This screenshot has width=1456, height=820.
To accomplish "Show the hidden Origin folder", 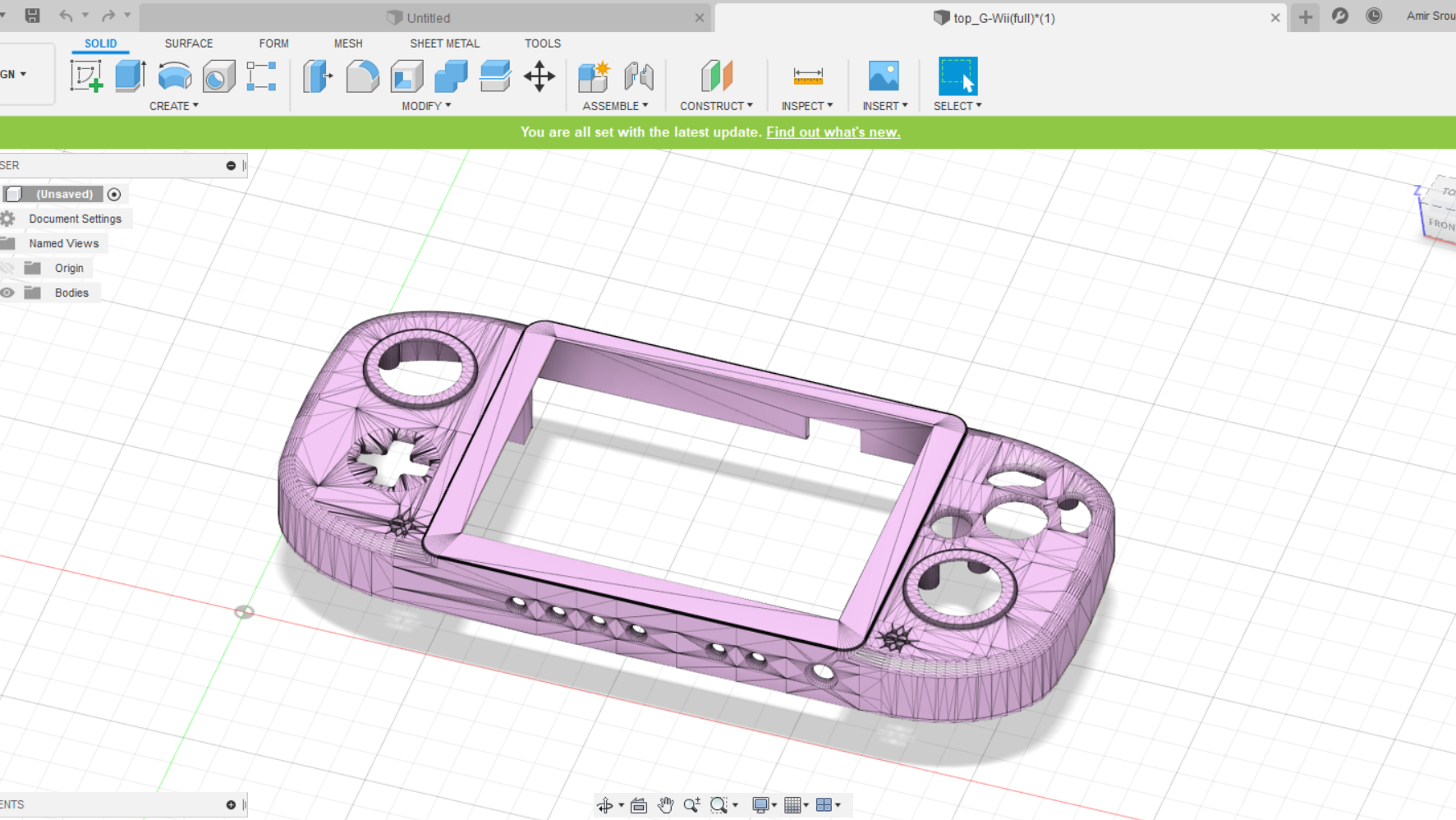I will [x=7, y=268].
